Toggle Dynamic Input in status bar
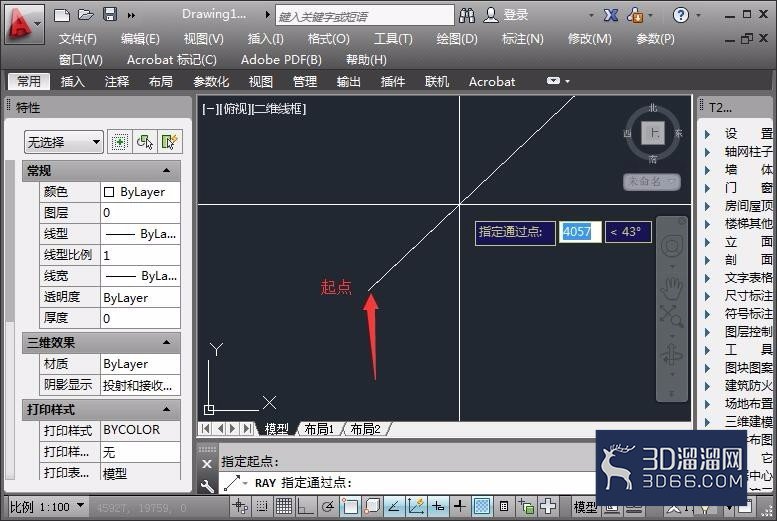 tap(438, 506)
